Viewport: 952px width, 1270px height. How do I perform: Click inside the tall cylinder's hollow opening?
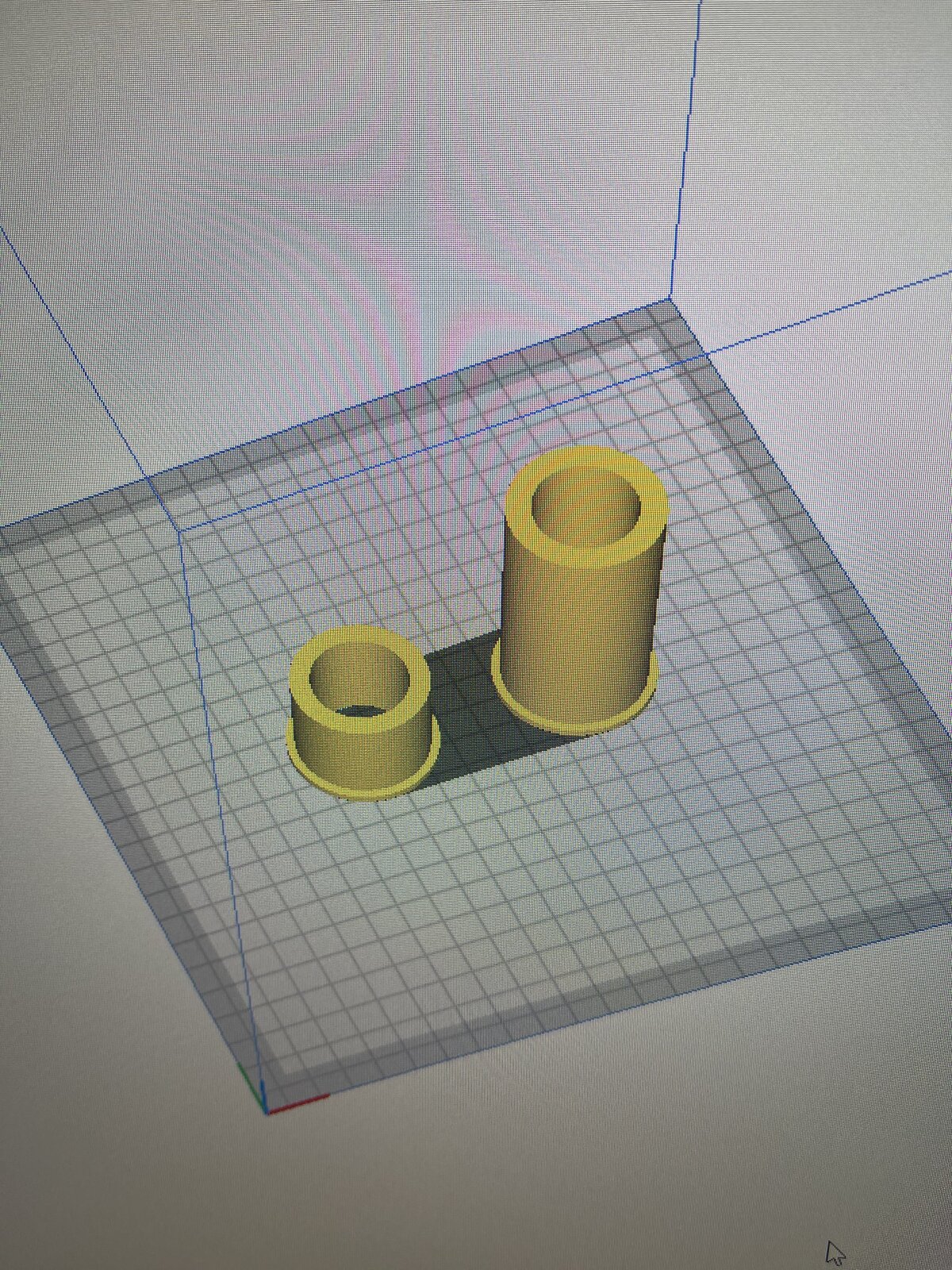(585, 506)
